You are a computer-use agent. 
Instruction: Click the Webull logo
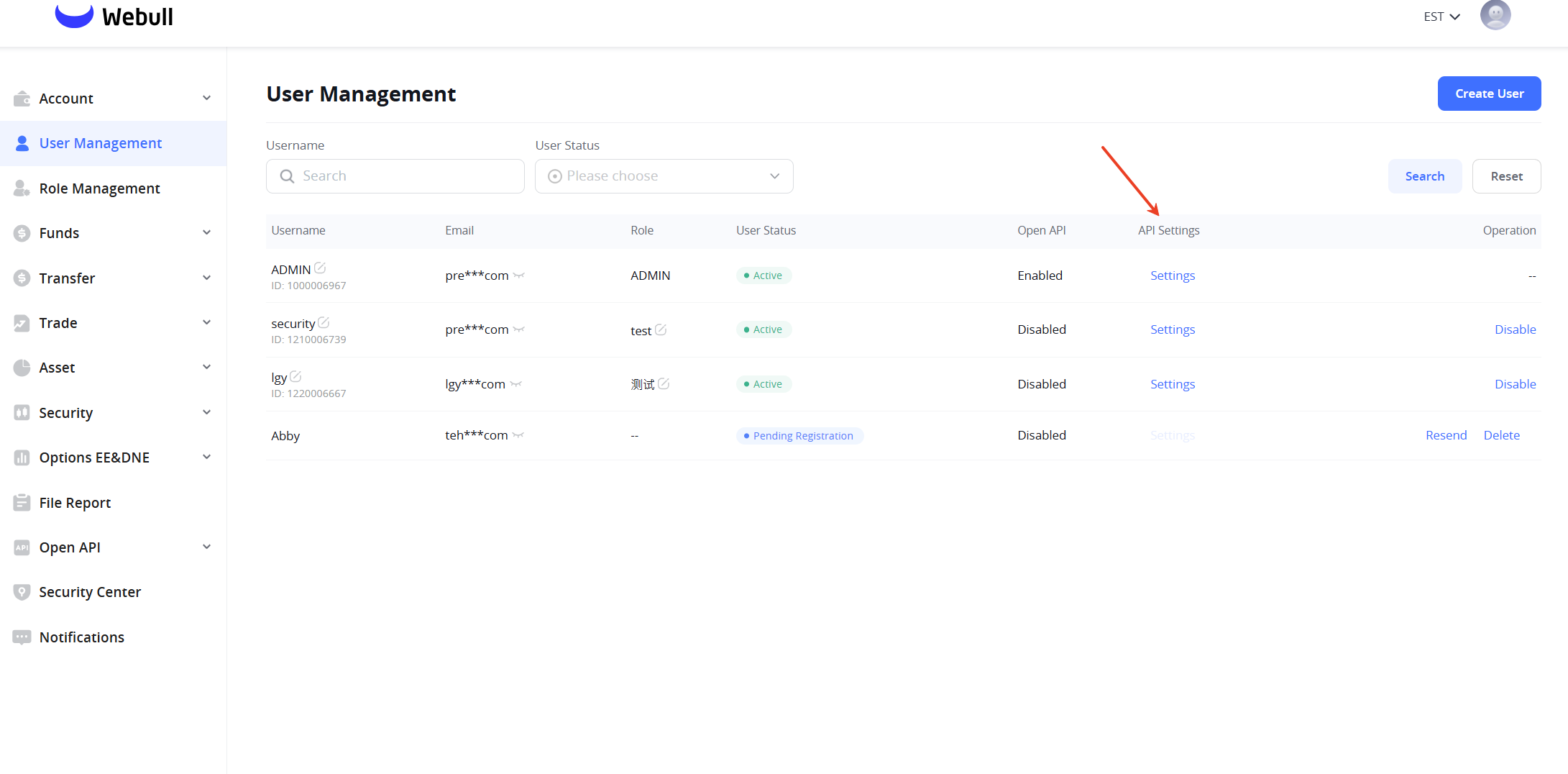[114, 16]
